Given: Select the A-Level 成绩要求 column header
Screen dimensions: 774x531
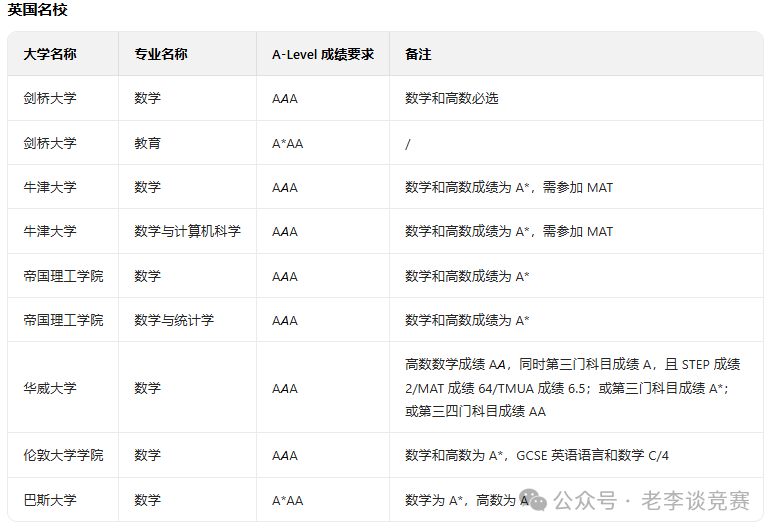Looking at the screenshot, I should tap(323, 54).
